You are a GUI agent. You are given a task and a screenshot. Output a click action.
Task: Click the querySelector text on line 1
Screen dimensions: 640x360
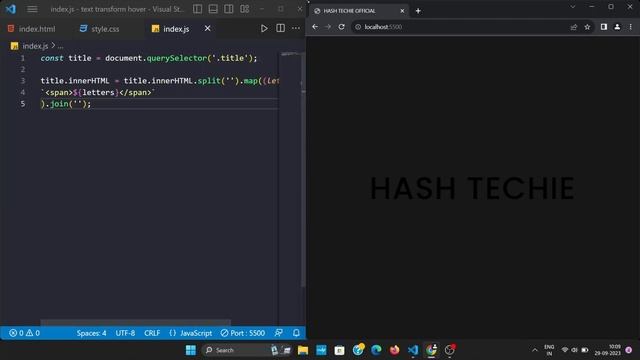coord(177,58)
